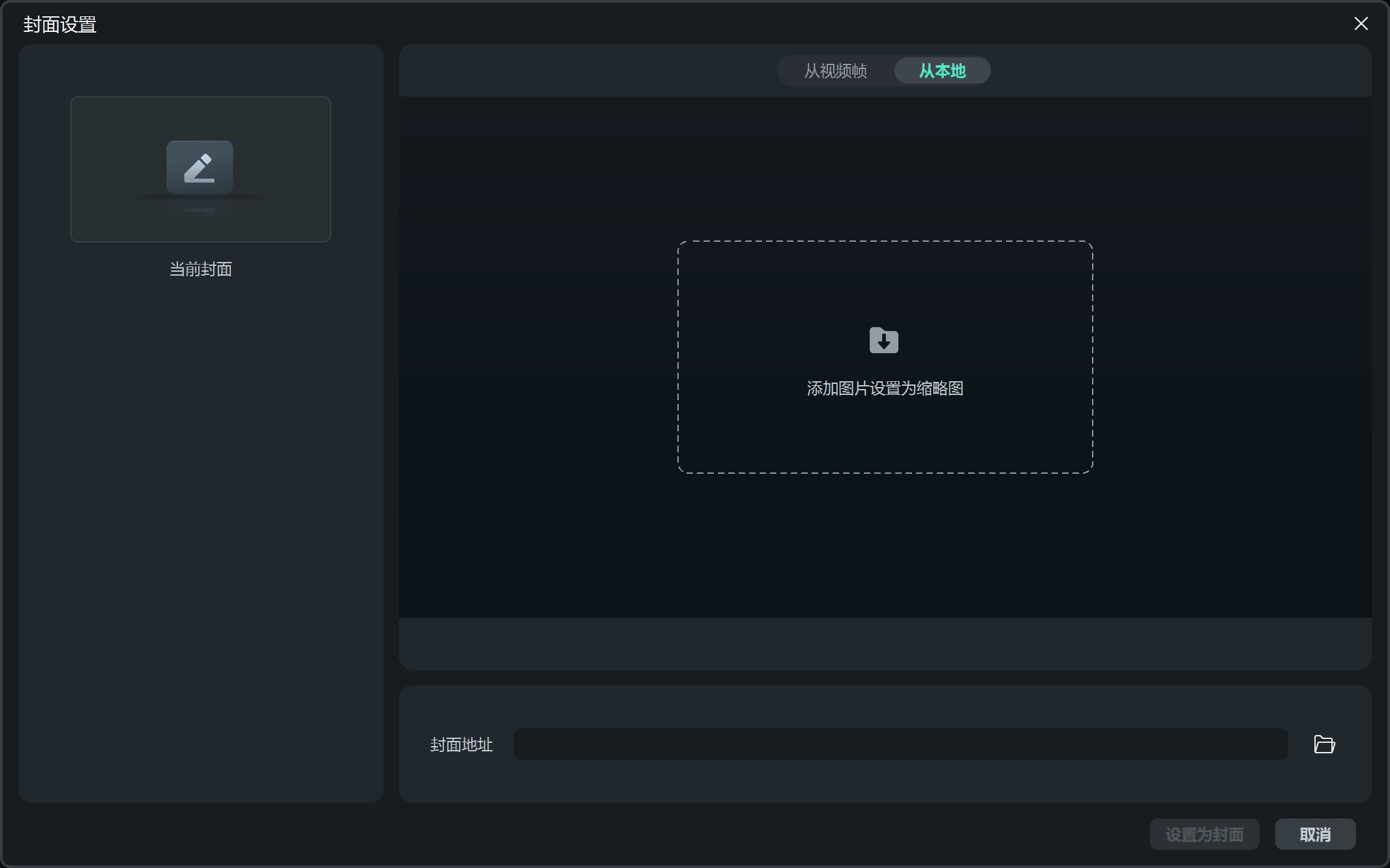
Task: Select the 从本地 tab
Action: point(942,71)
